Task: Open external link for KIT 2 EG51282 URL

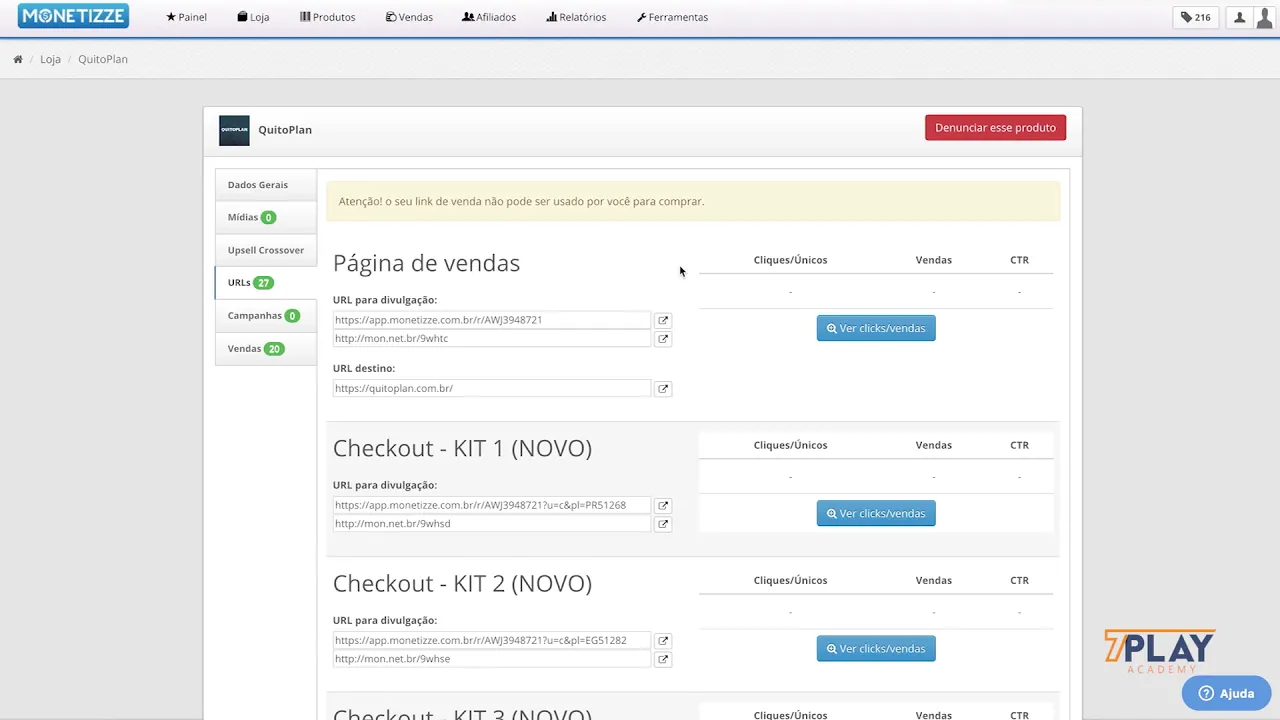Action: 663,641
